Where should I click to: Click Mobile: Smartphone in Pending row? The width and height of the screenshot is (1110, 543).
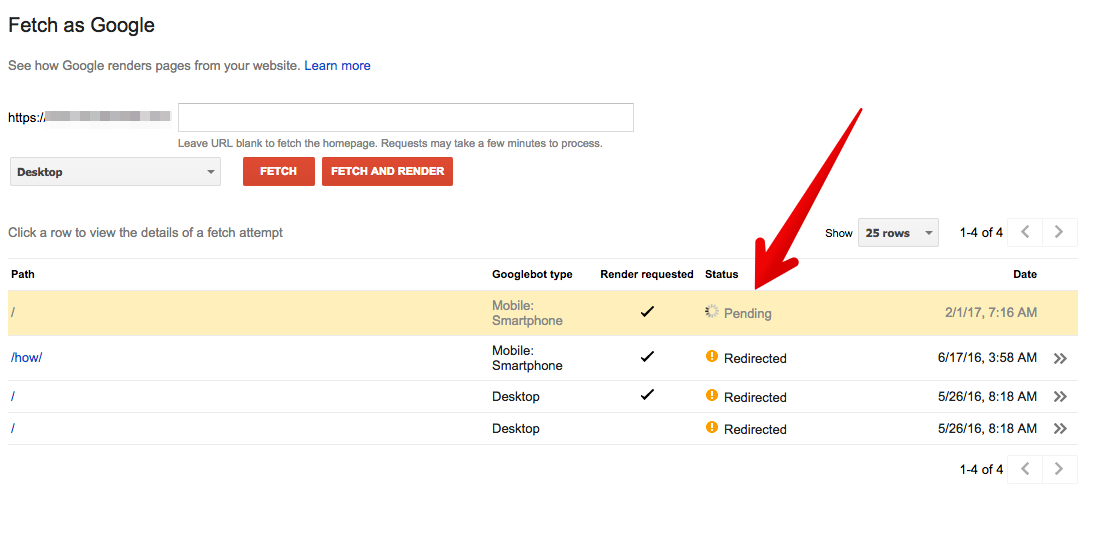[527, 313]
